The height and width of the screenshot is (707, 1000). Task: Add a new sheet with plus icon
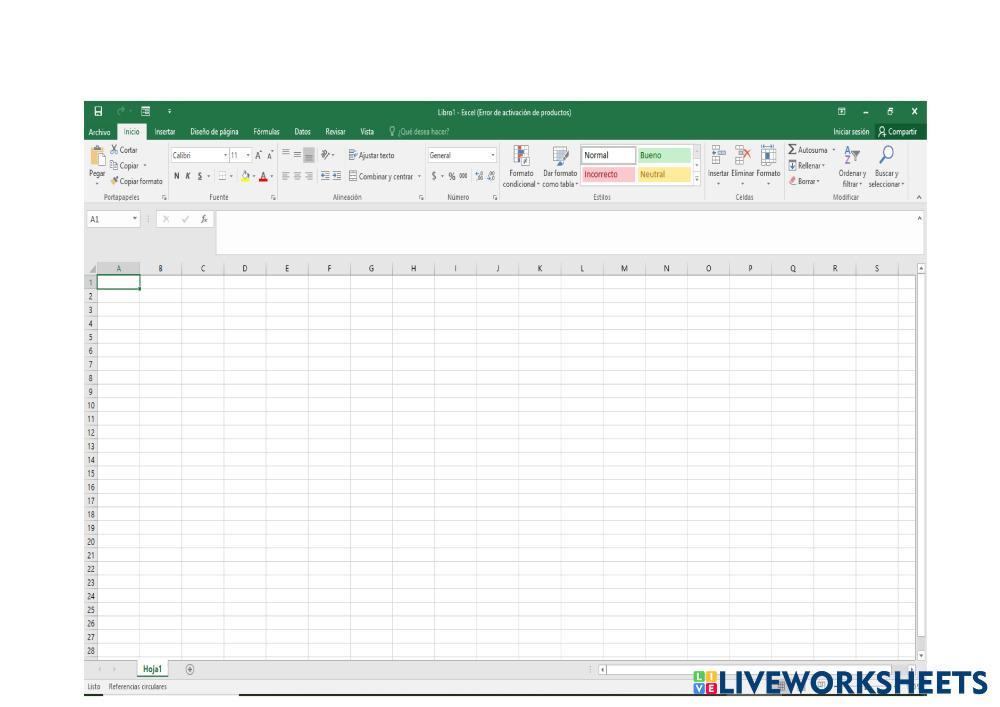[x=190, y=669]
